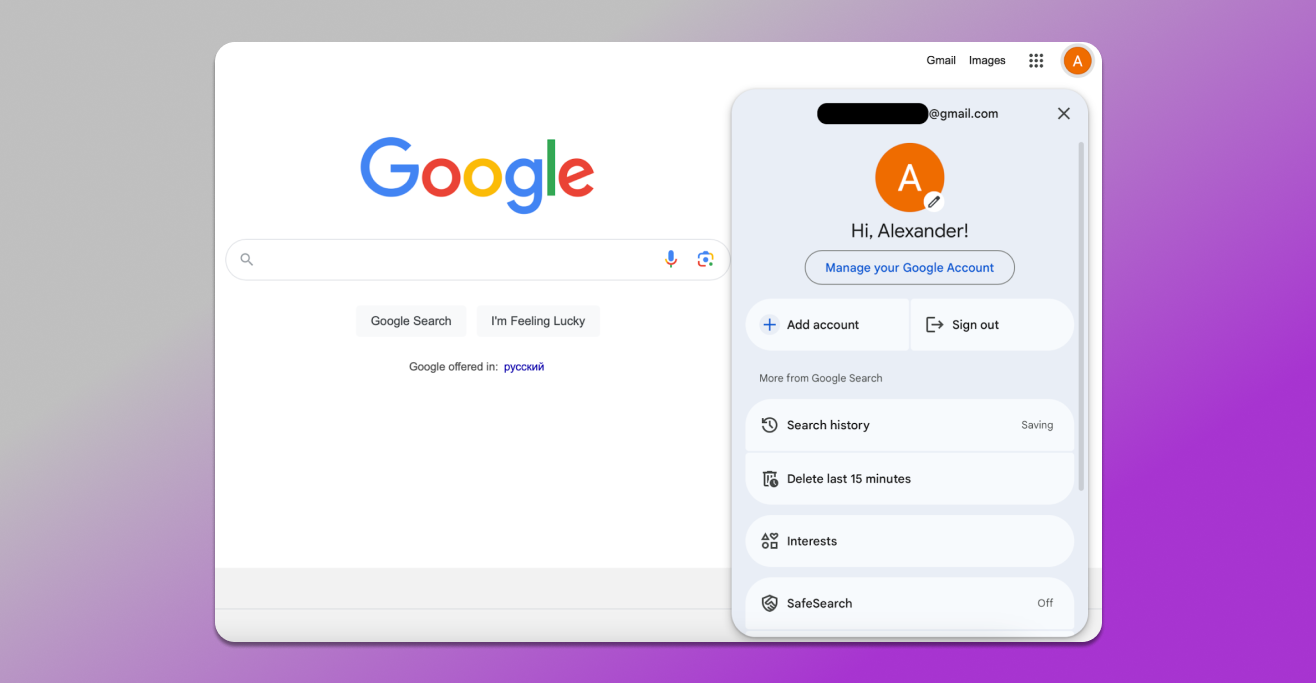1316x683 pixels.
Task: Click the plus icon for Add account
Action: [x=770, y=325]
